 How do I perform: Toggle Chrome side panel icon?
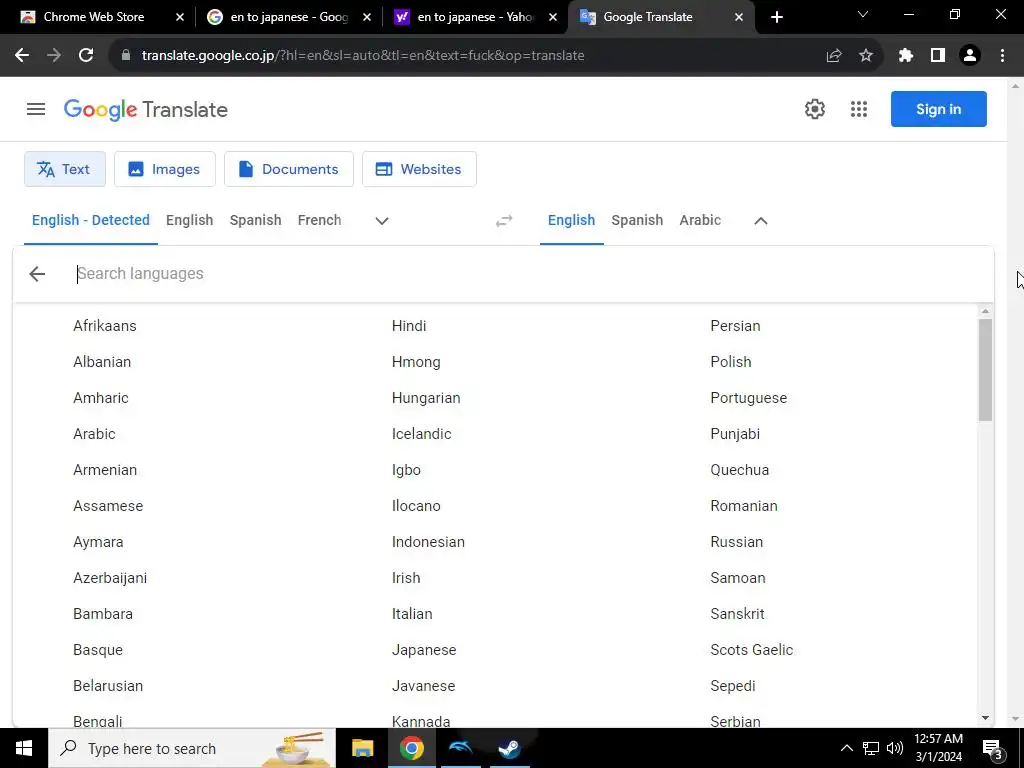pos(938,56)
